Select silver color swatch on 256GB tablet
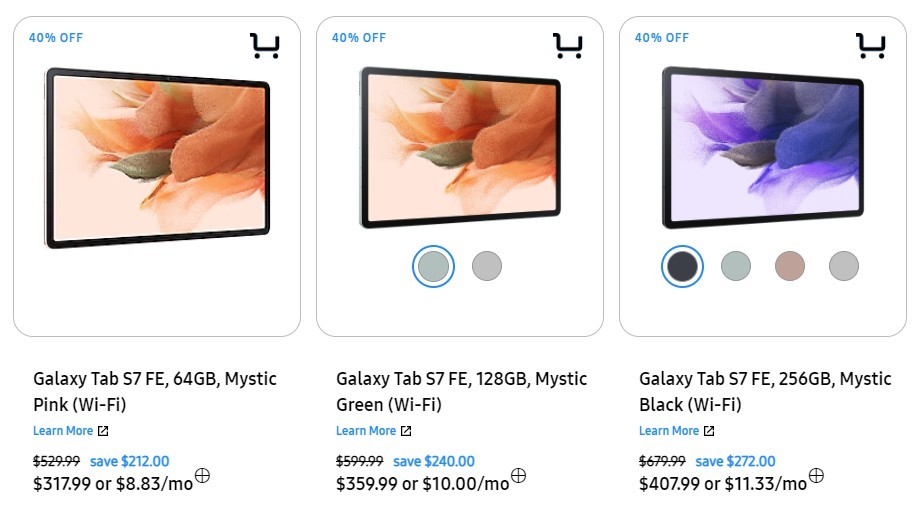Viewport: 920px width, 510px height. (844, 266)
